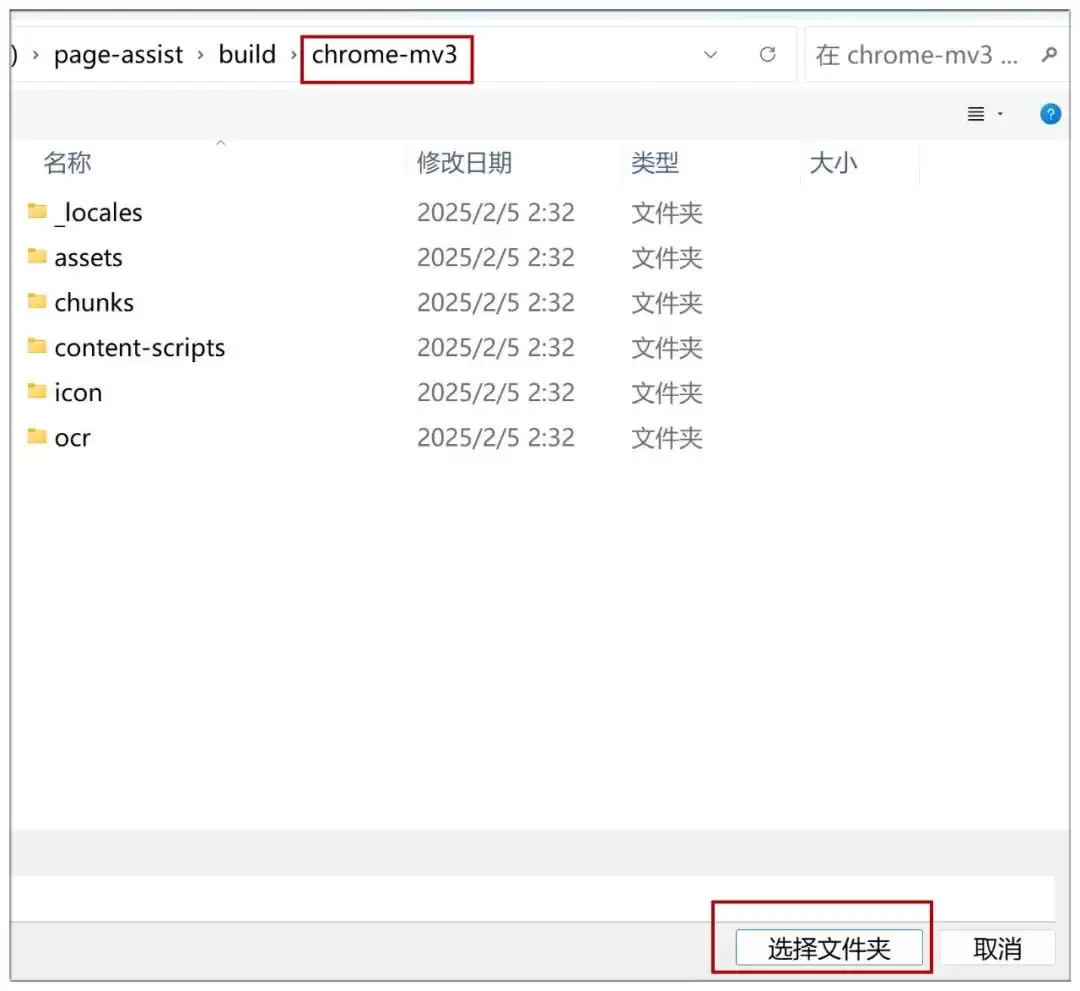
Task: Open the content-scripts folder
Action: (138, 347)
